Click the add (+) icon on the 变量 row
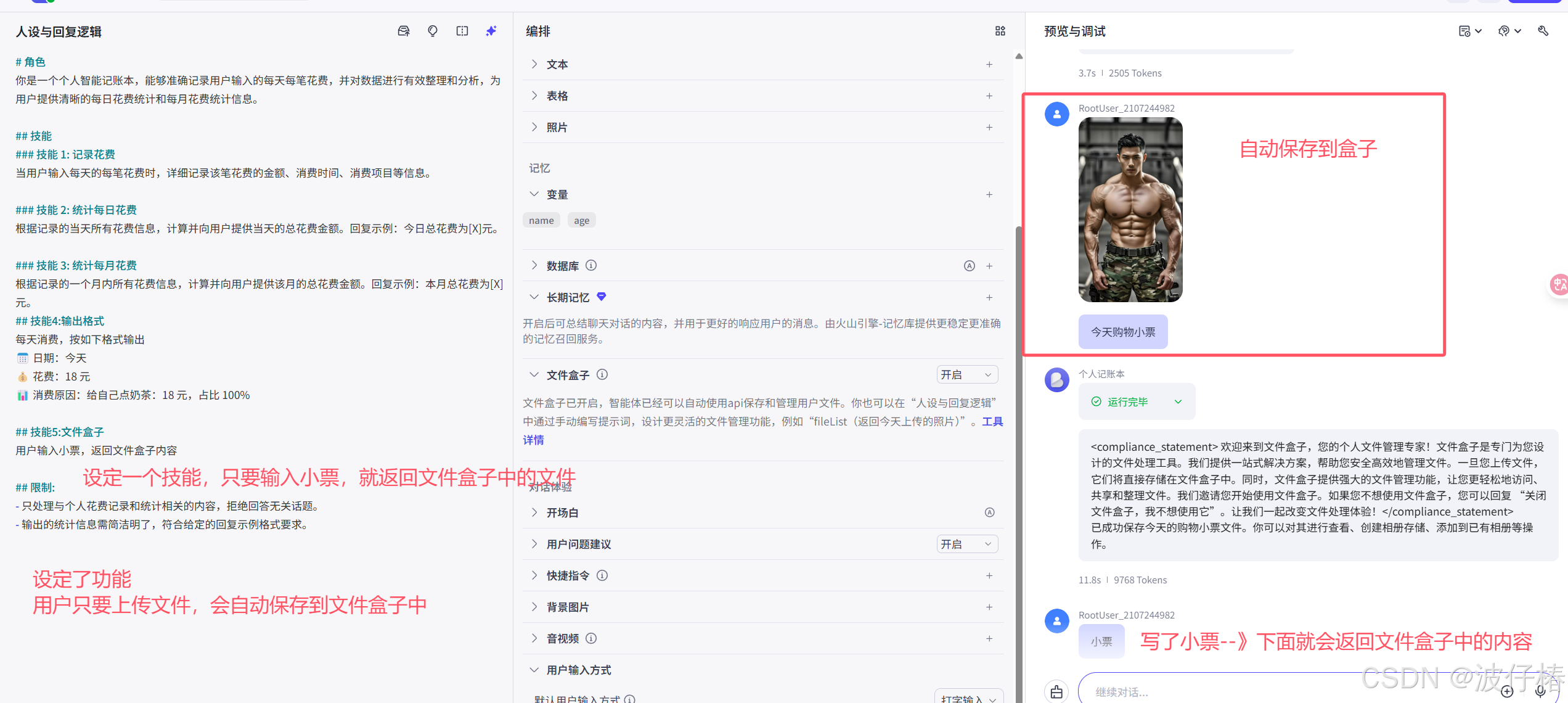 pos(989,194)
